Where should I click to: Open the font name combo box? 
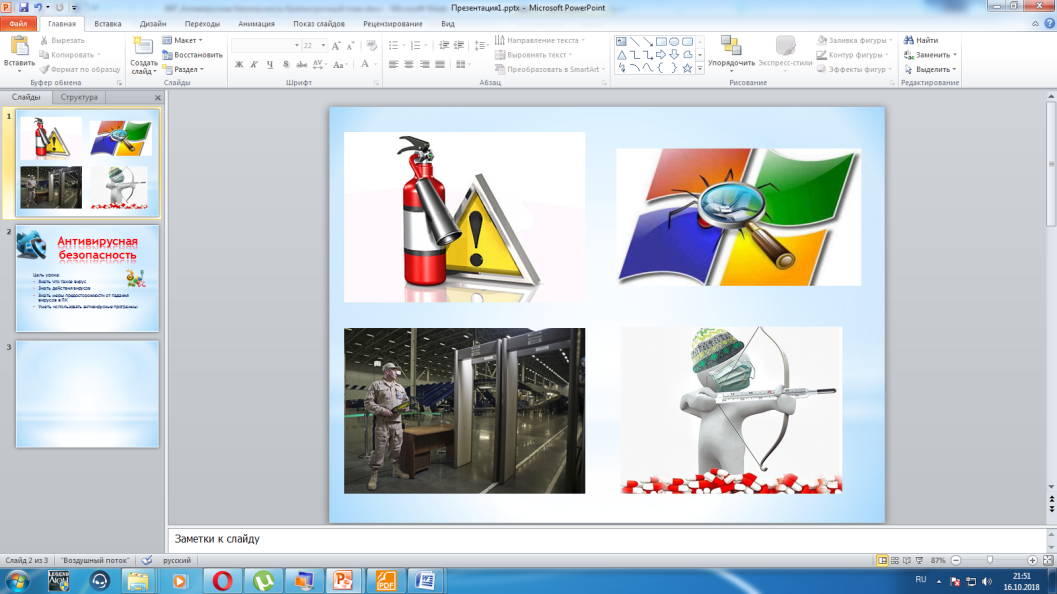pos(266,46)
